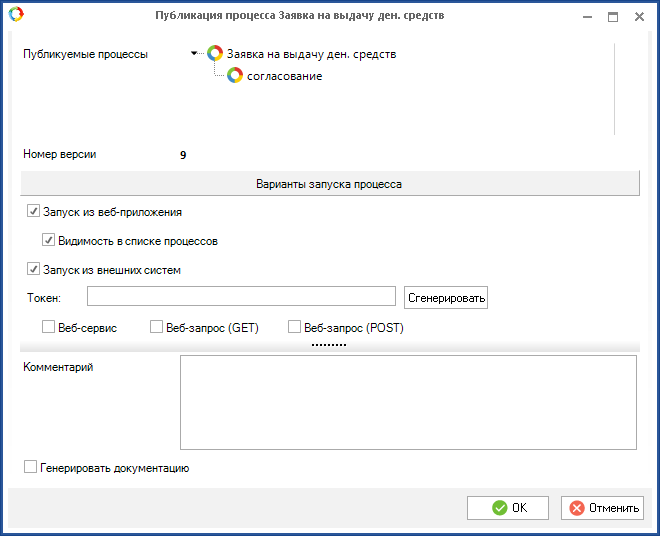Toggle Видимость в списке процессов checkbox
The width and height of the screenshot is (660, 536).
point(48,241)
